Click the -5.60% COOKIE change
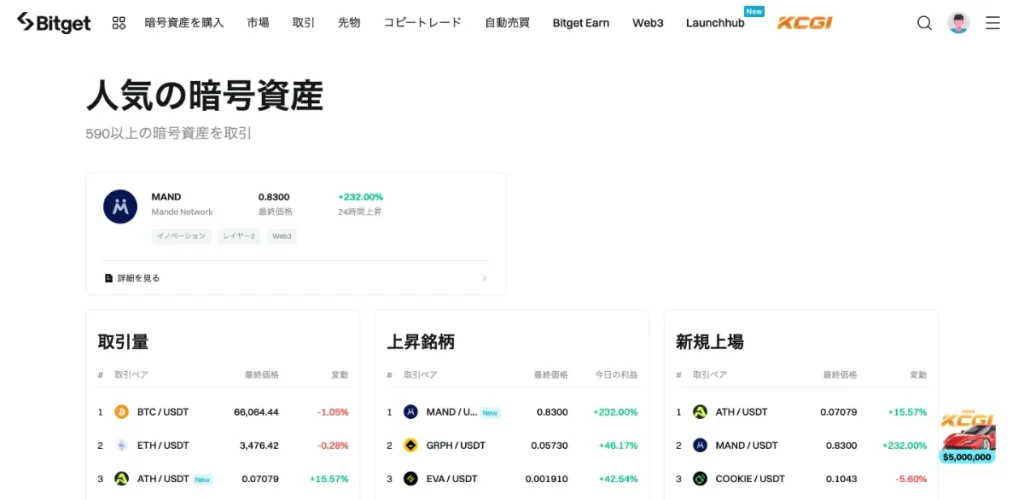 (912, 478)
